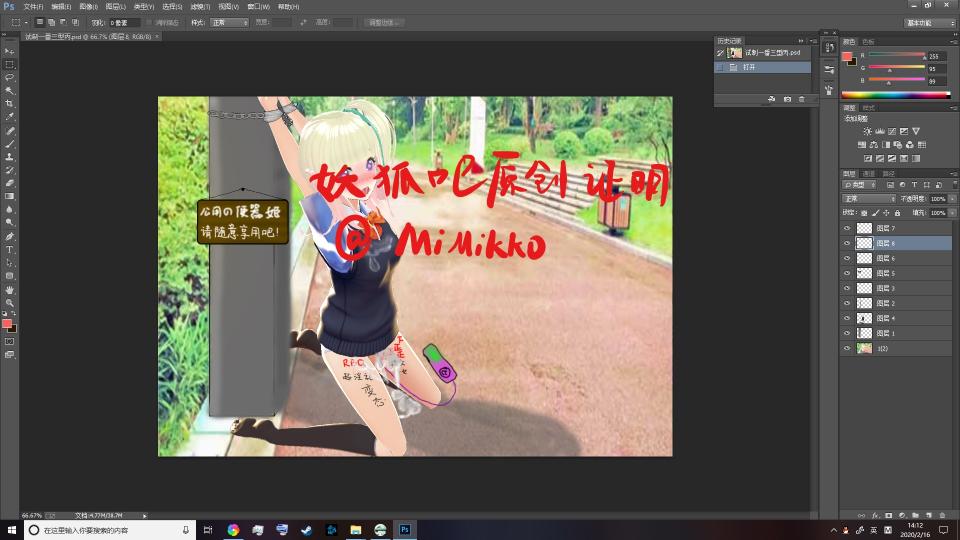Hide 图层 7 layer visibility eye
The image size is (960, 540).
[847, 228]
